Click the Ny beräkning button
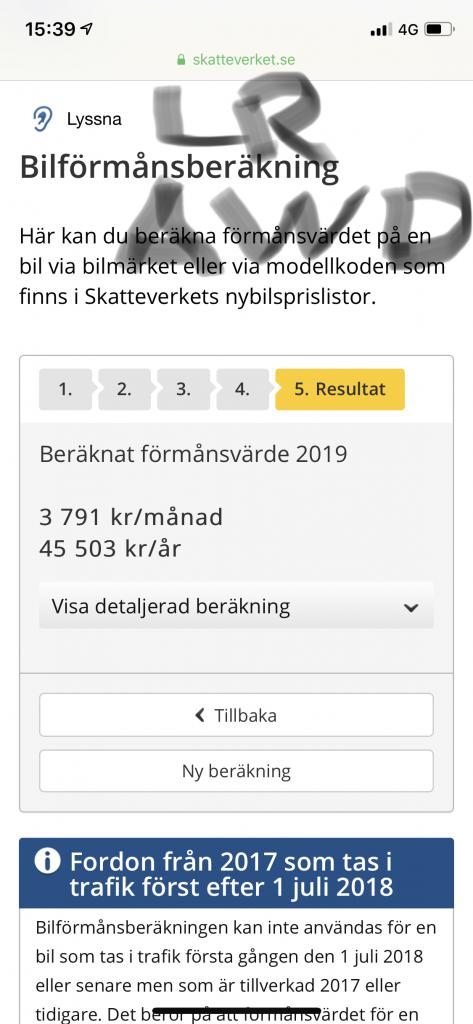Screen dimensions: 473x1024 point(236,771)
